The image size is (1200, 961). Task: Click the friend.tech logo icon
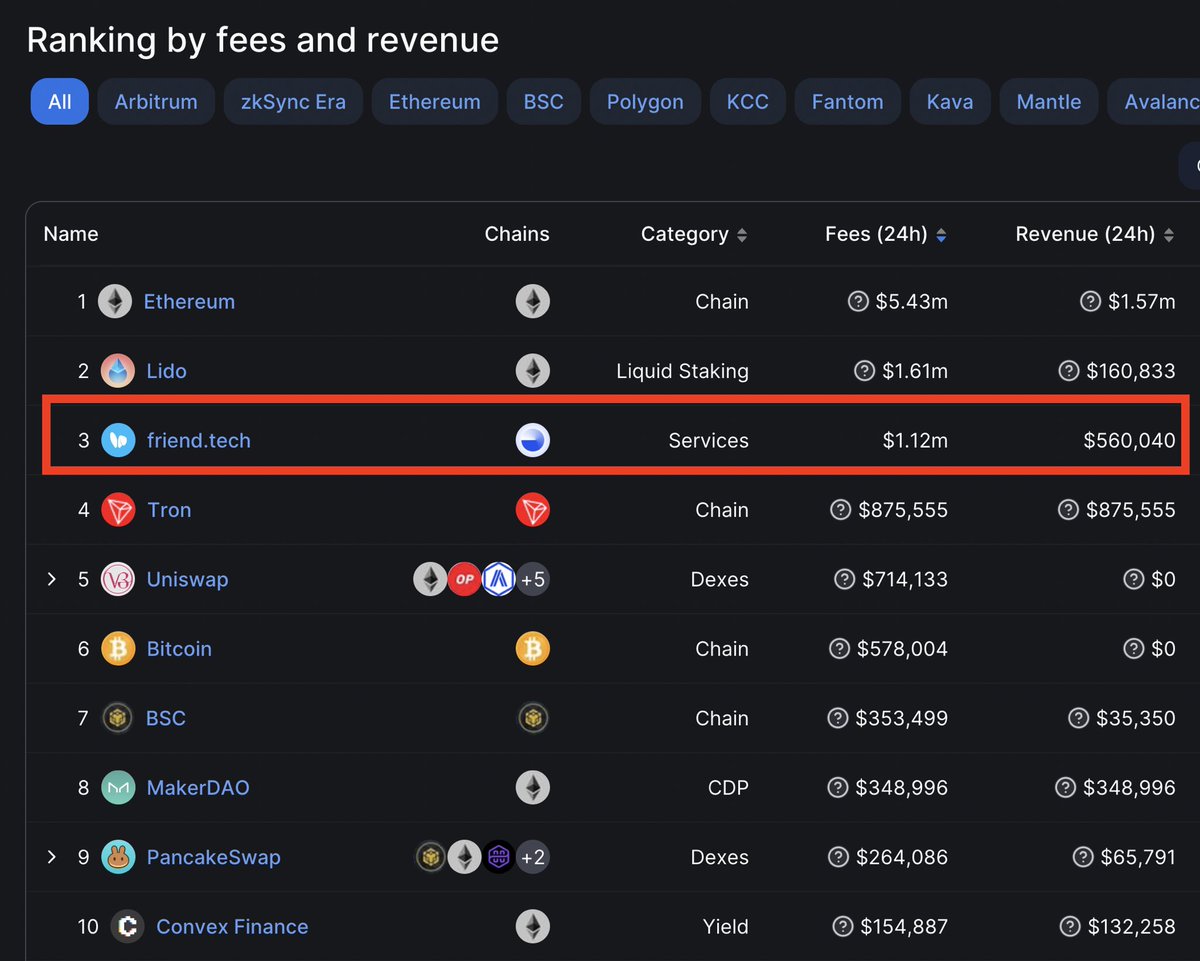(118, 440)
